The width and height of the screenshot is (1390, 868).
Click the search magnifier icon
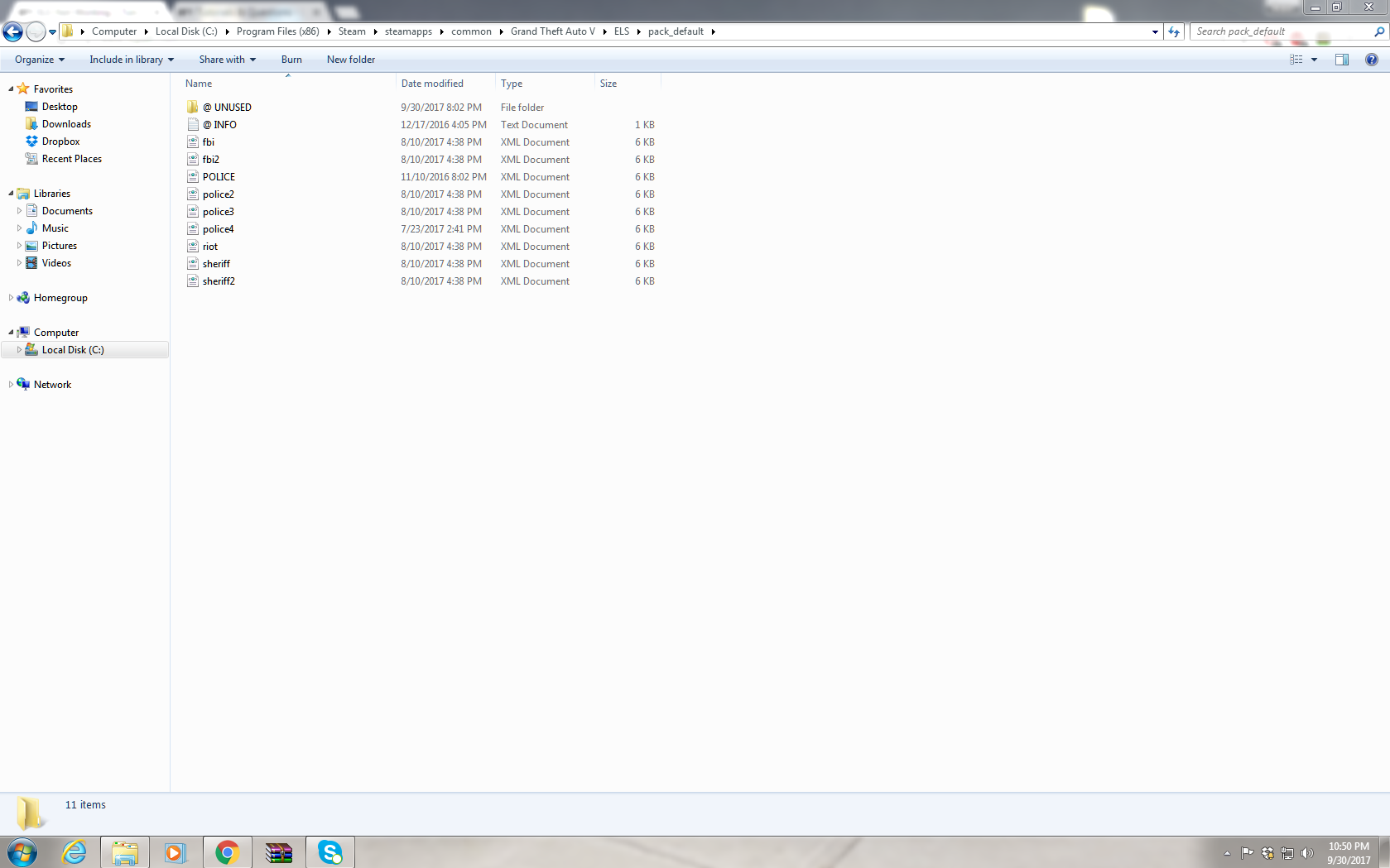[x=1379, y=31]
